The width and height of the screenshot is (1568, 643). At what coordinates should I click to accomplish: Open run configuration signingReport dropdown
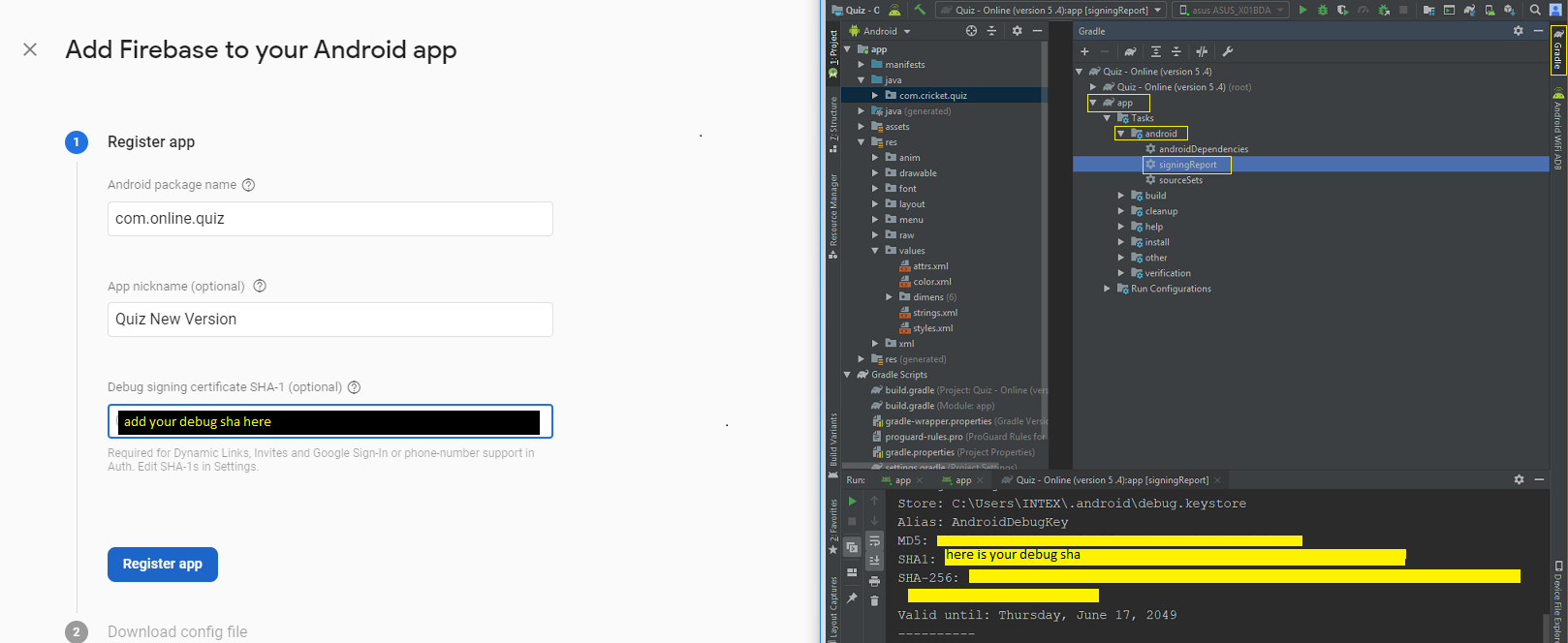point(1051,10)
